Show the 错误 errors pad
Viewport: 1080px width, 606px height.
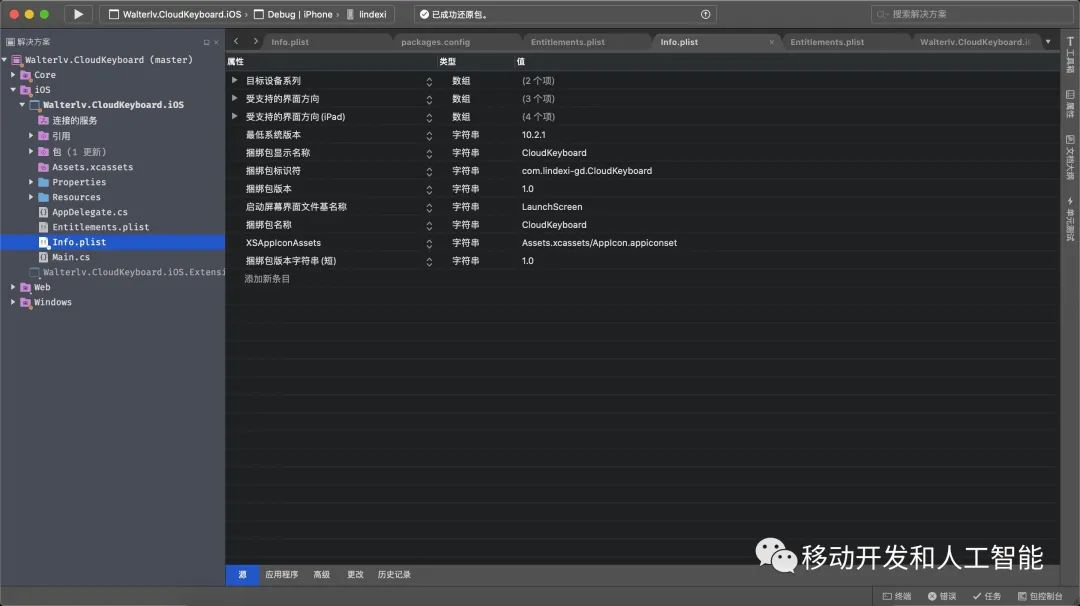click(942, 596)
